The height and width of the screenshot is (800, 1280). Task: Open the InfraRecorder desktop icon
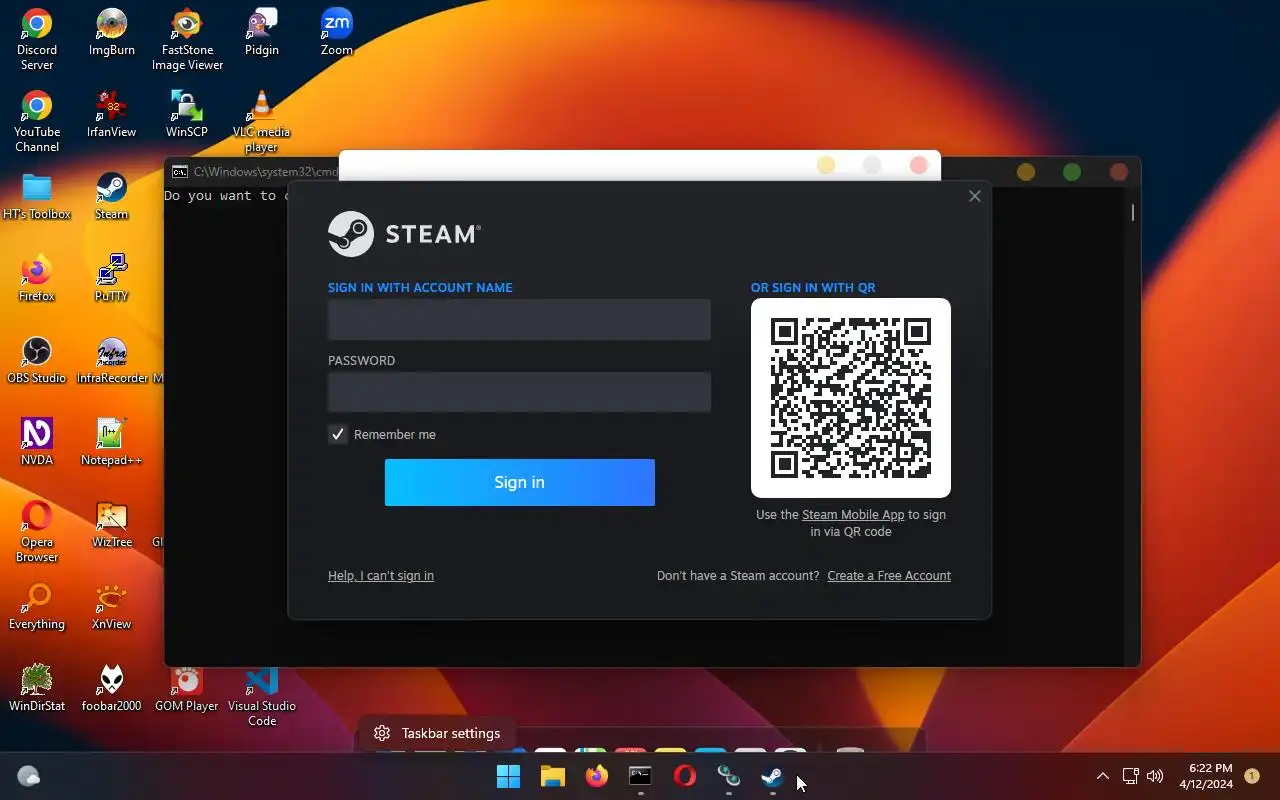click(111, 361)
